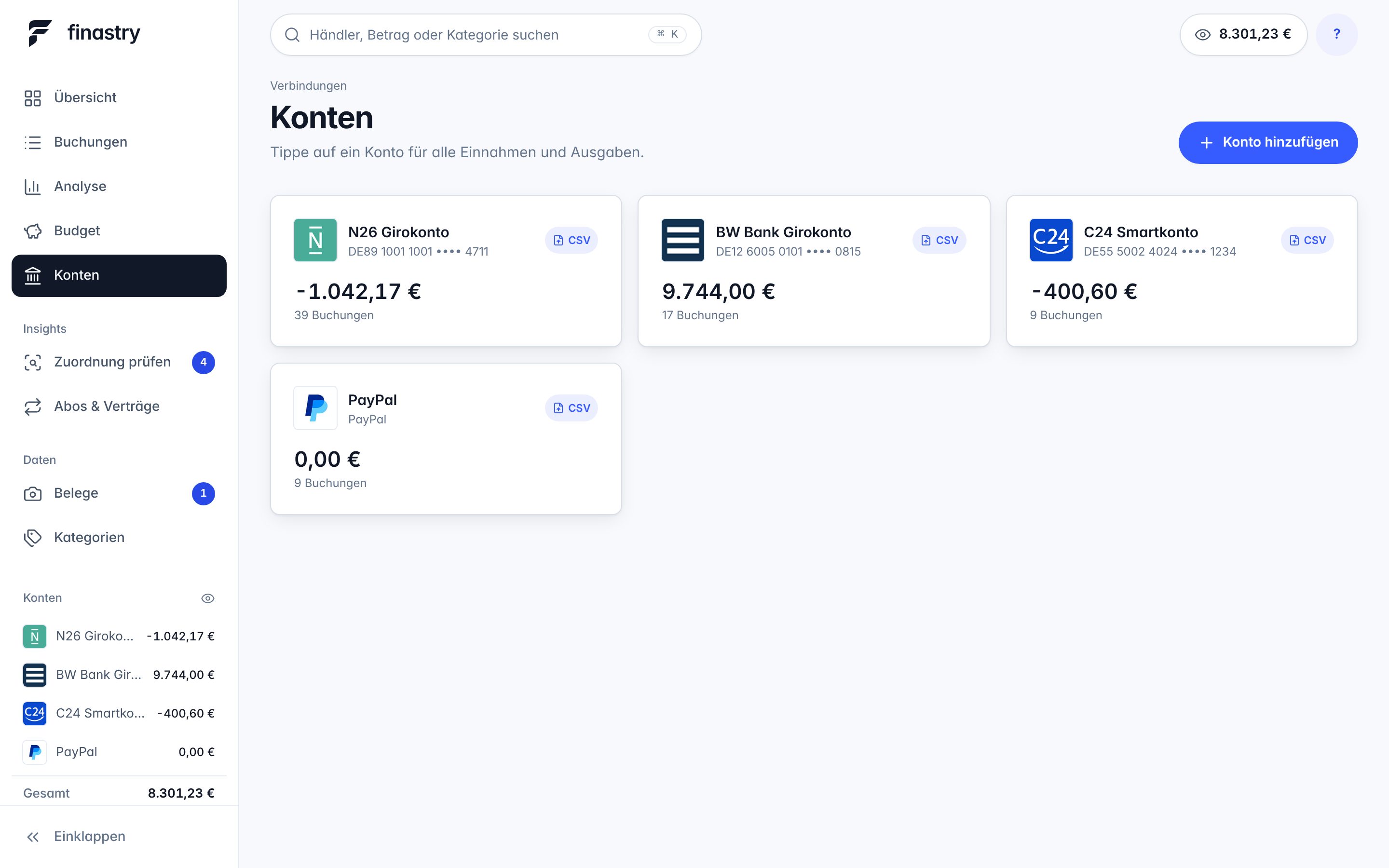
Task: Click the Abos & Verträge repeat icon
Action: (33, 407)
